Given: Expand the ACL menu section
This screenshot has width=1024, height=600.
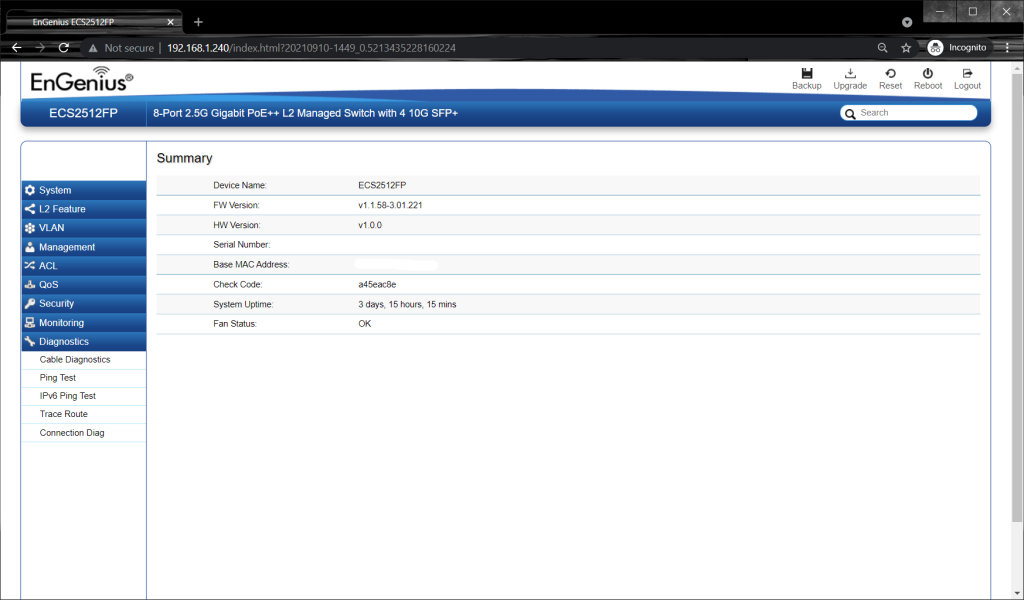Looking at the screenshot, I should pyautogui.click(x=84, y=266).
